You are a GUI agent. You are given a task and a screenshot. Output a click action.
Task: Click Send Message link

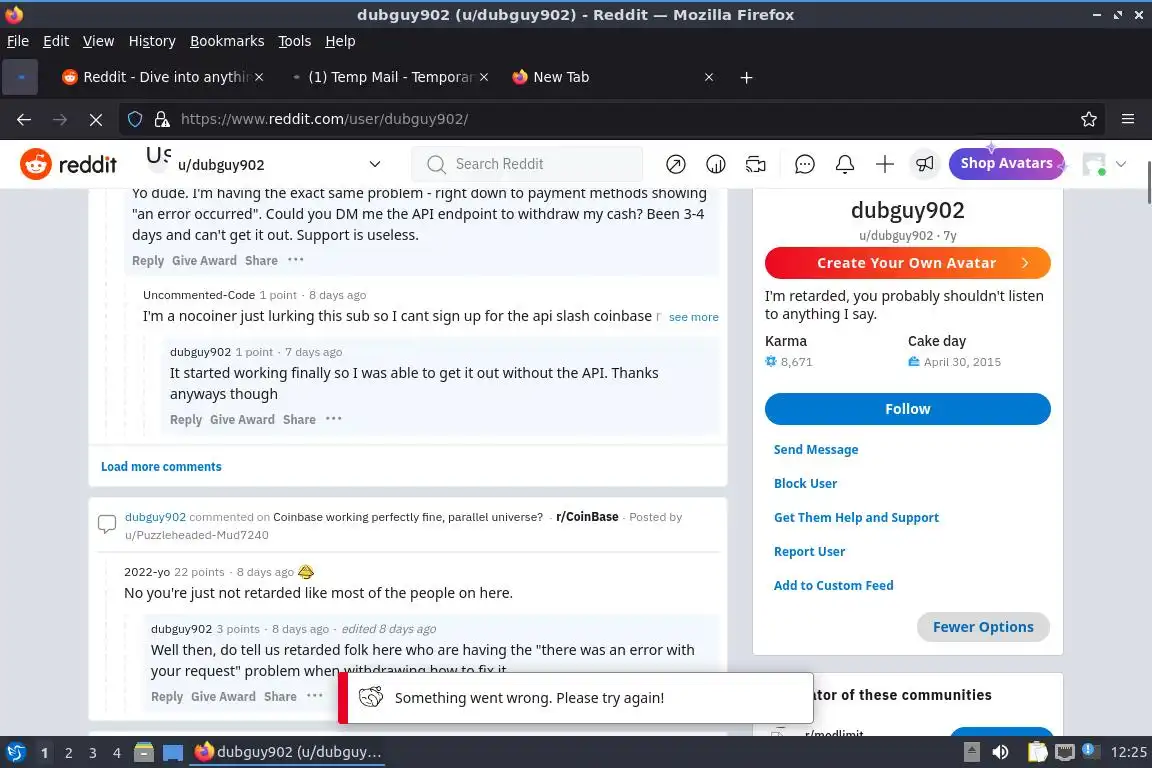816,449
